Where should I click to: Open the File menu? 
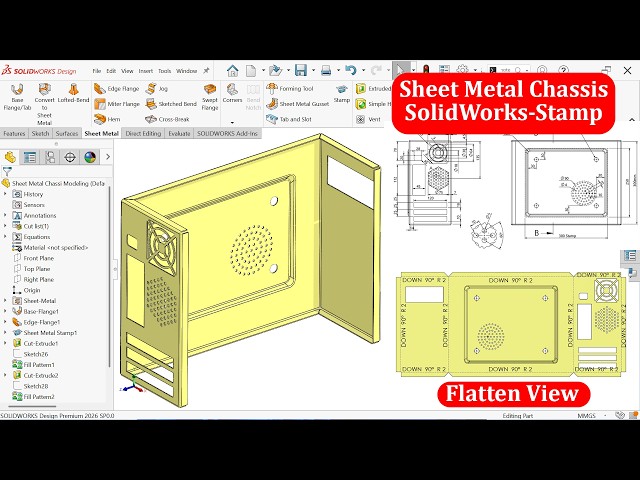coord(97,71)
